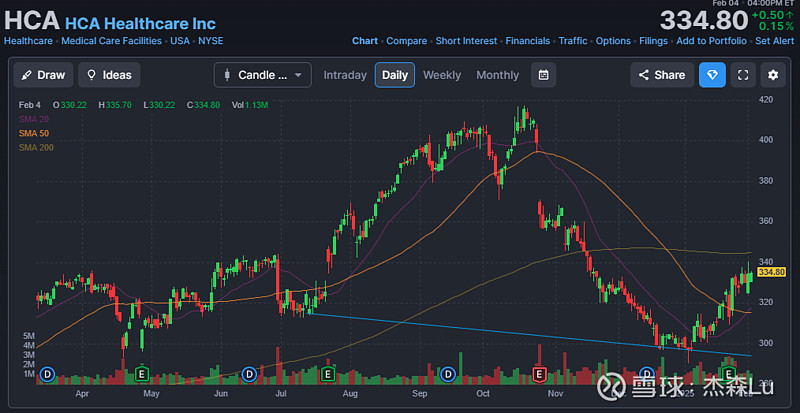Image resolution: width=800 pixels, height=413 pixels.
Task: Open the Share menu
Action: coord(659,75)
